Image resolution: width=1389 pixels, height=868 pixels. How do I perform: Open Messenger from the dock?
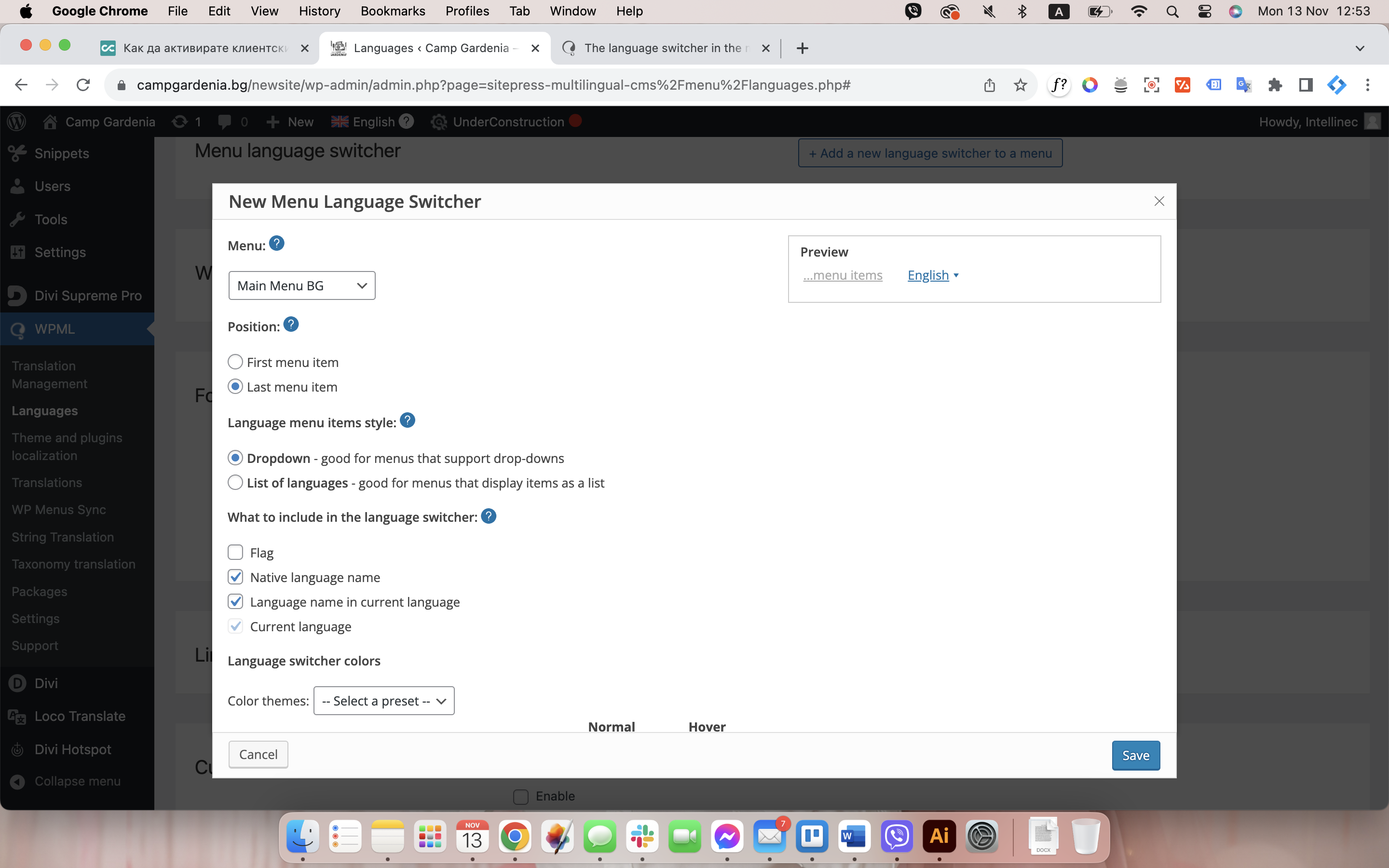pos(727,837)
